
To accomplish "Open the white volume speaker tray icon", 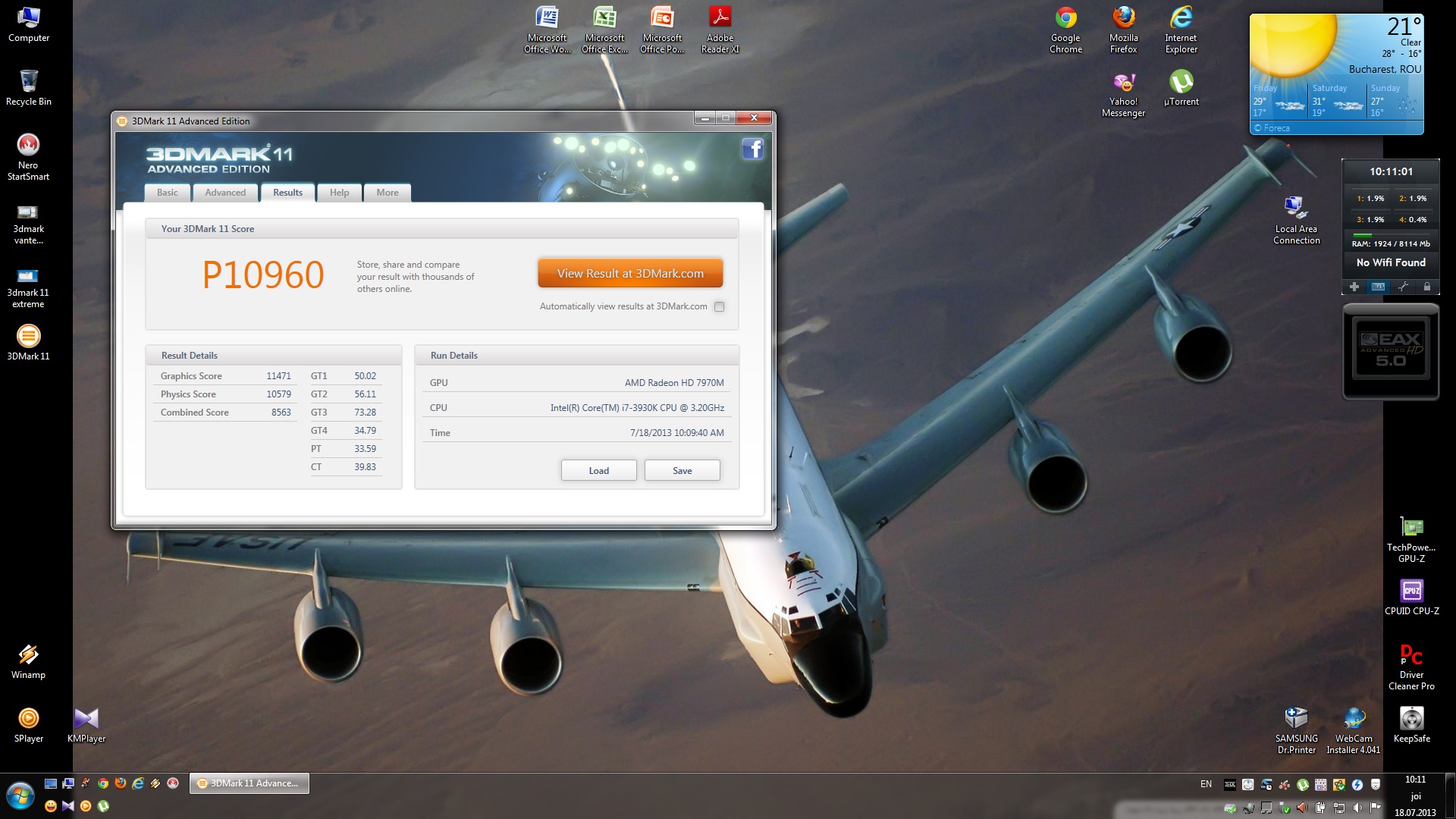I will click(1357, 808).
